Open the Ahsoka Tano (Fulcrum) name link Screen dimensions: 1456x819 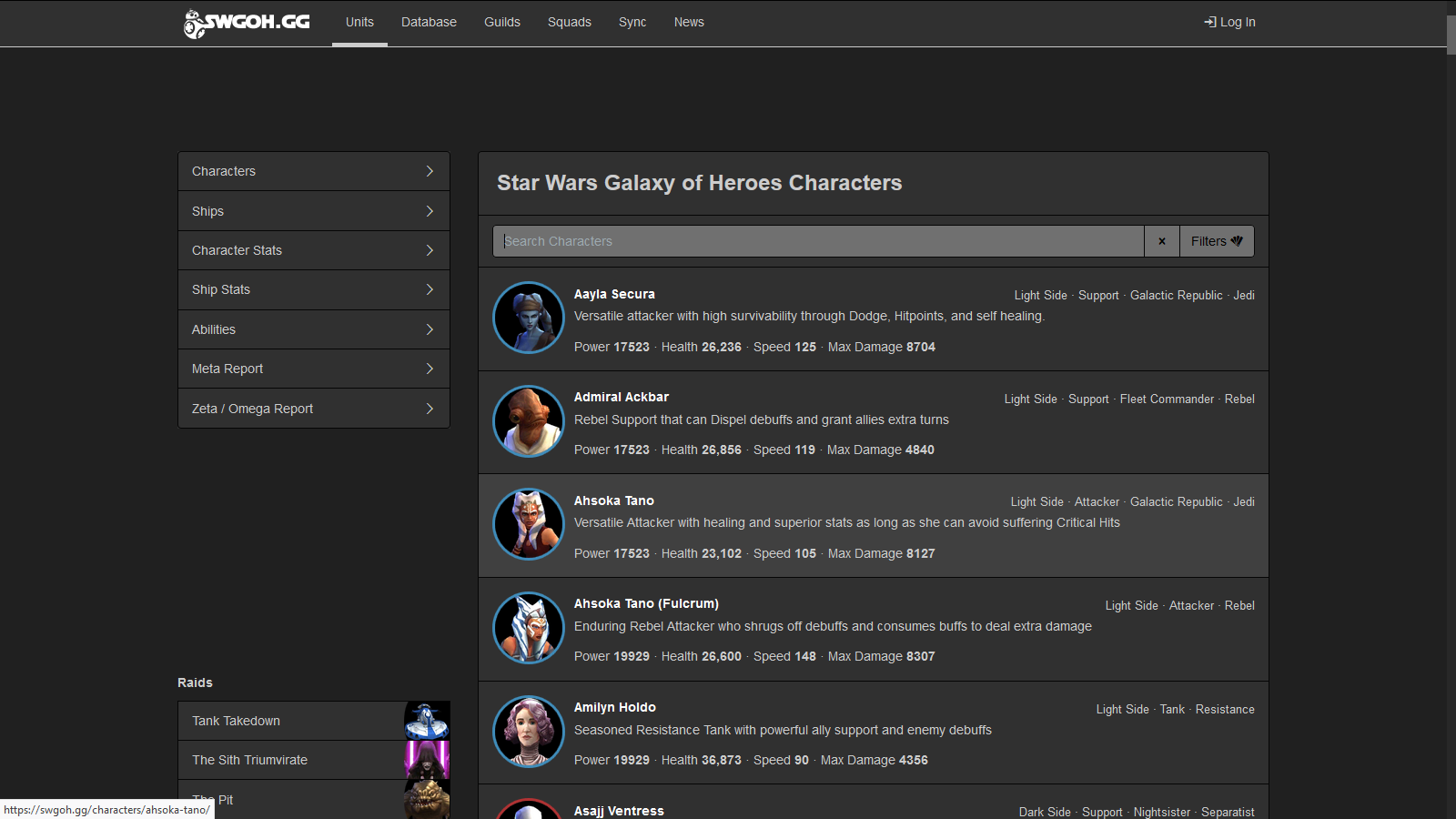click(646, 603)
